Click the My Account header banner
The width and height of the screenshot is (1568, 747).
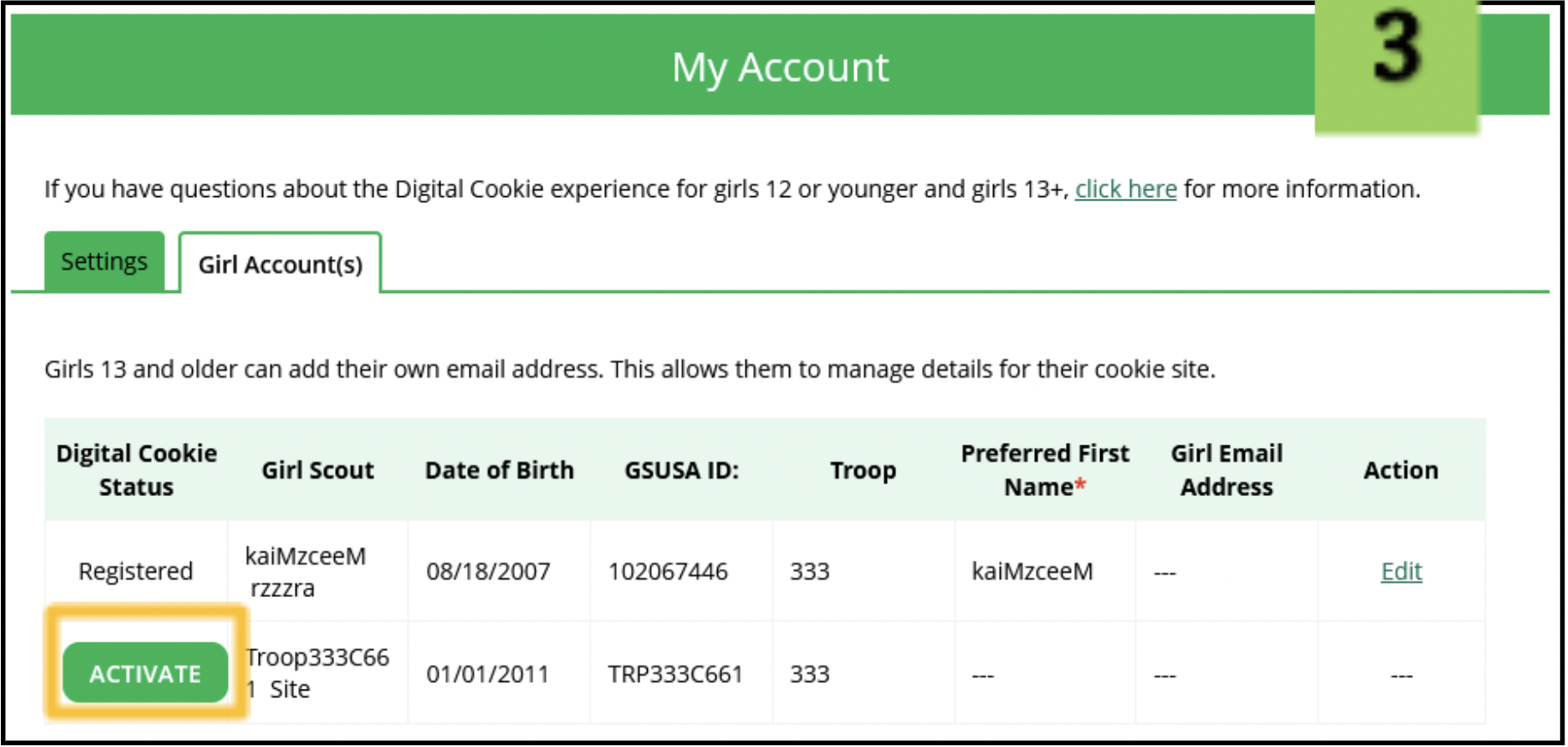pyautogui.click(x=780, y=66)
